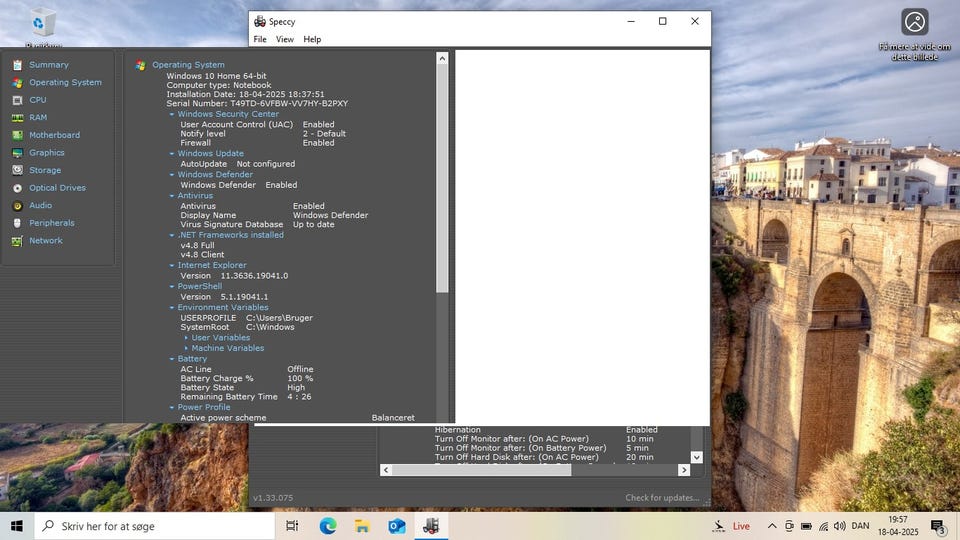Collapse the Battery section

coord(172,359)
